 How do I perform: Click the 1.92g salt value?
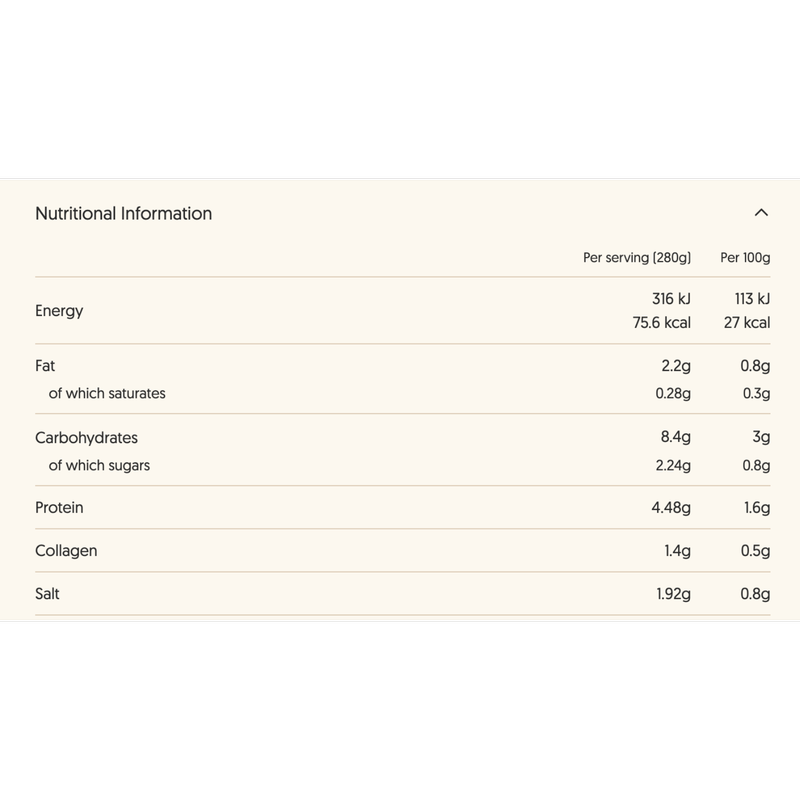[673, 594]
